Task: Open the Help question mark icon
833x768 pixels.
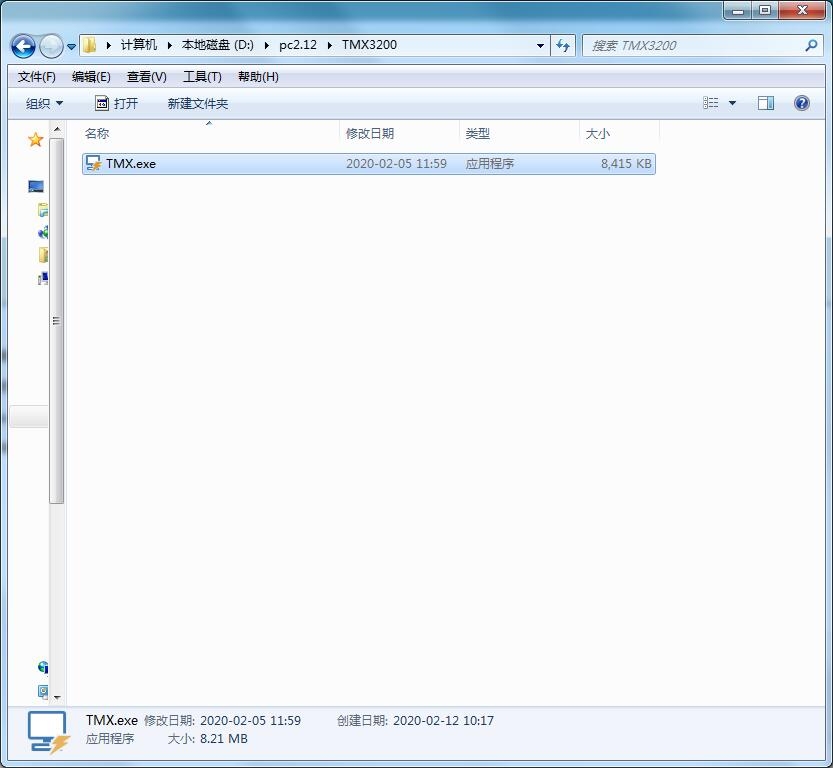Action: [801, 103]
